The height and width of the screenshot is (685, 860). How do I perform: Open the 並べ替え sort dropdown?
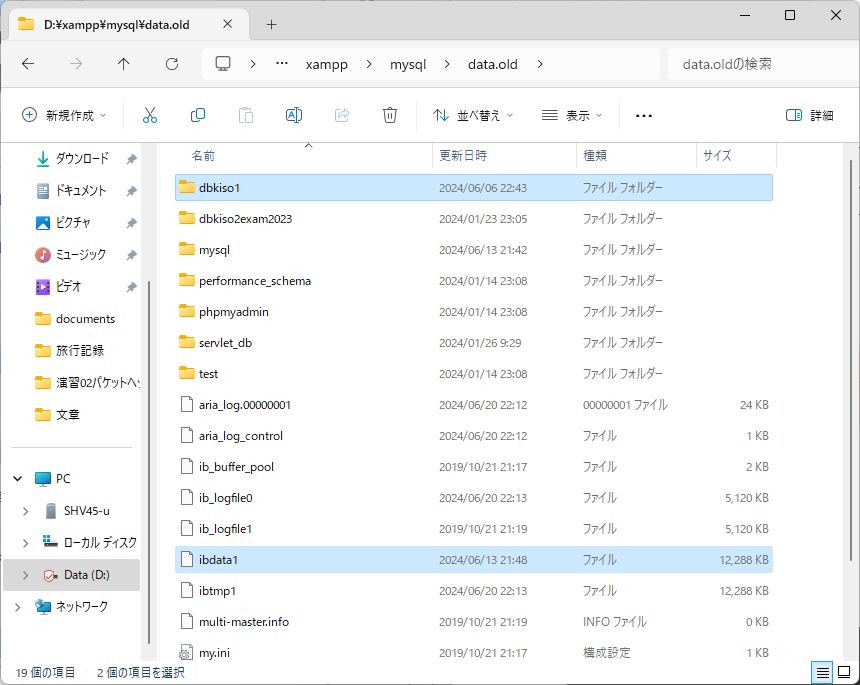point(473,115)
